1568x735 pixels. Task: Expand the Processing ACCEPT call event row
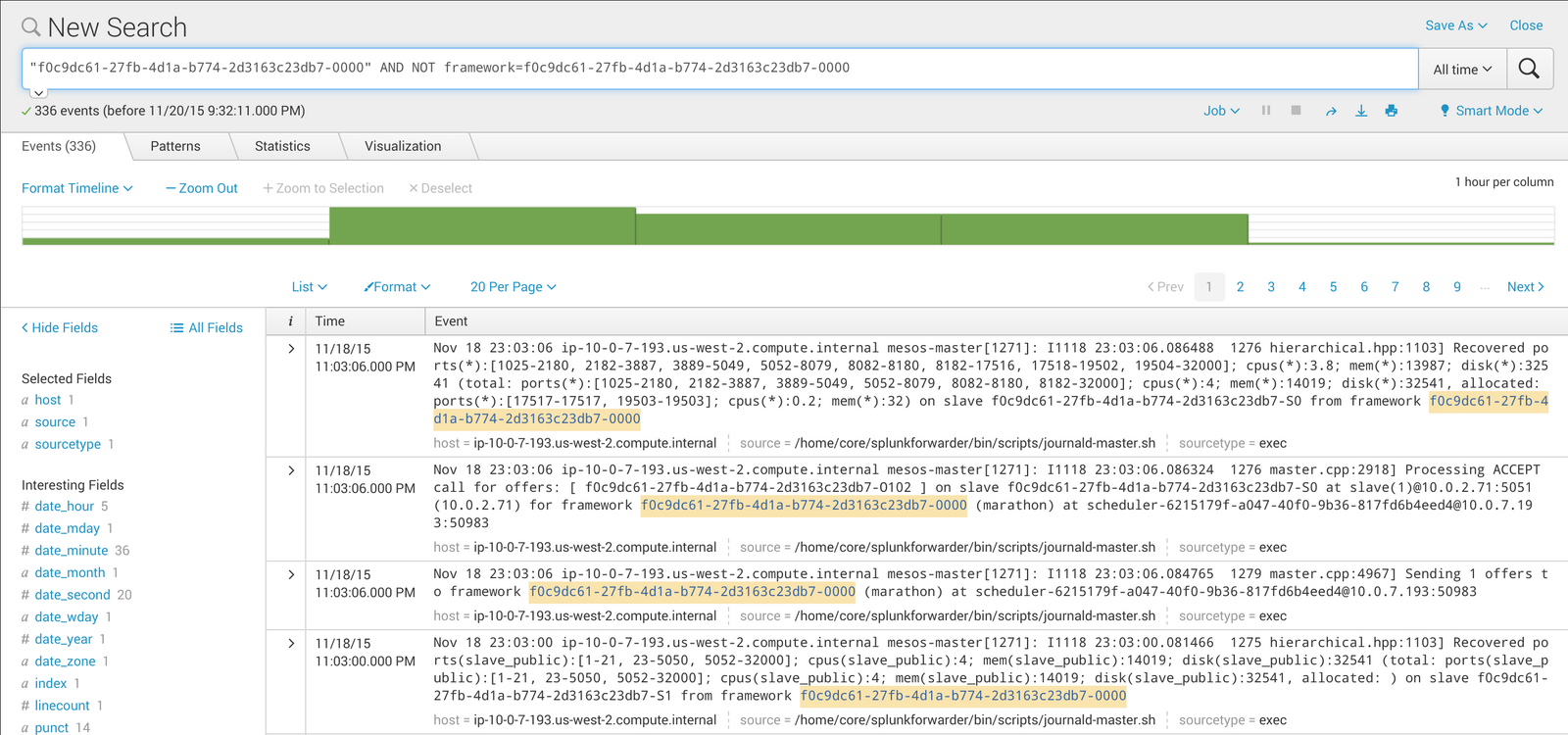pos(291,470)
